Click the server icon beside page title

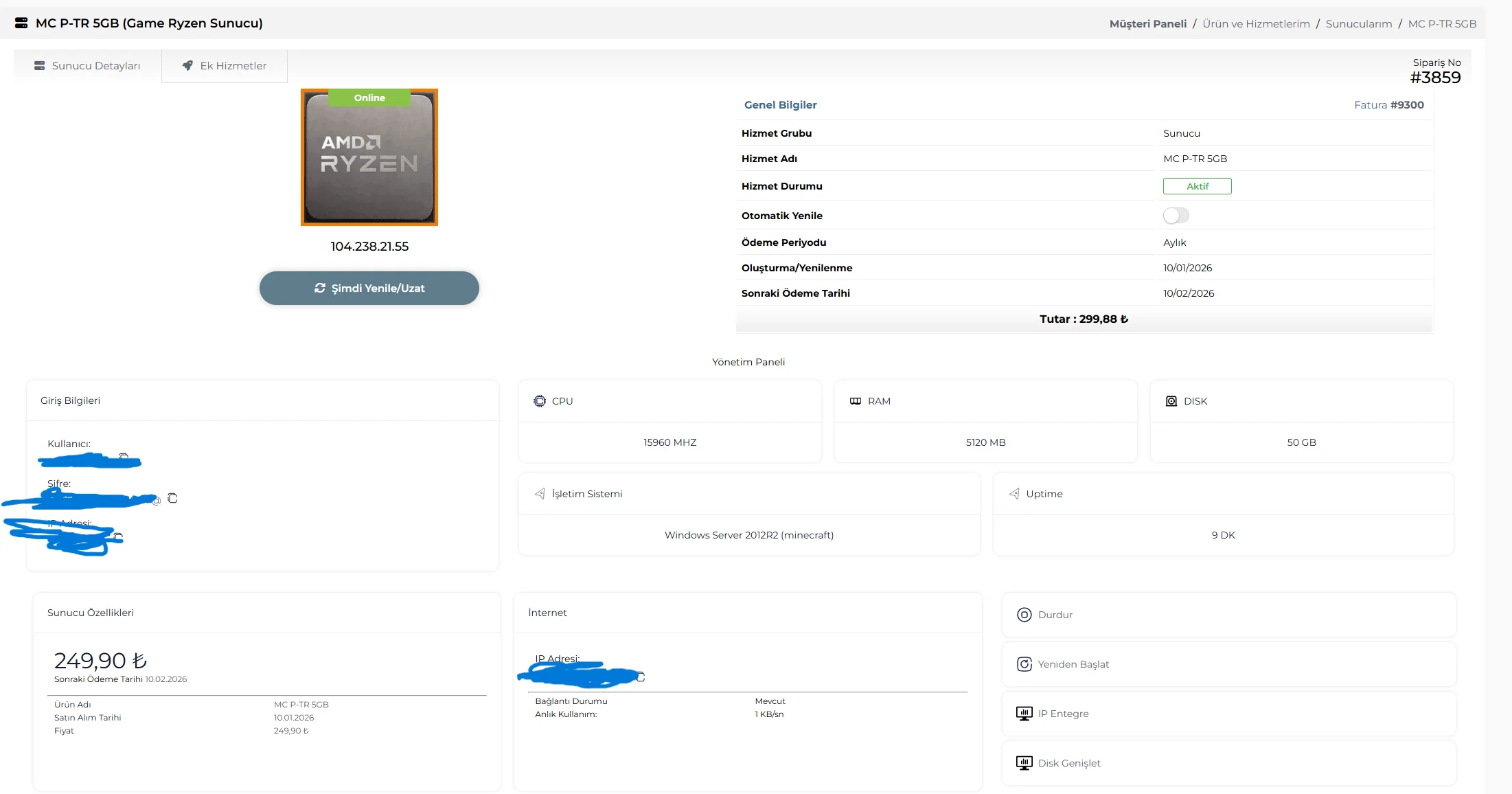(x=21, y=23)
